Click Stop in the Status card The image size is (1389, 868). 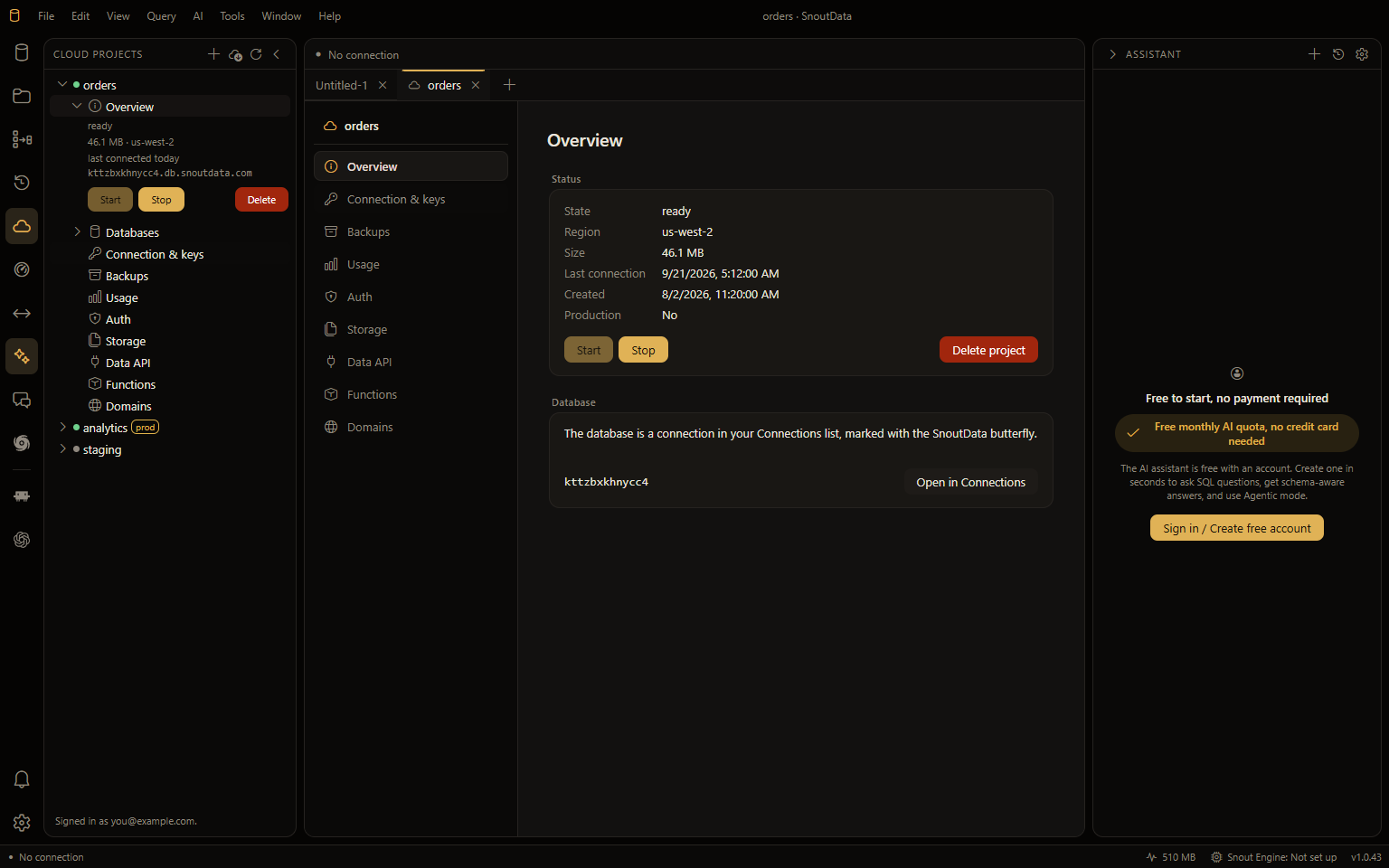tap(643, 350)
